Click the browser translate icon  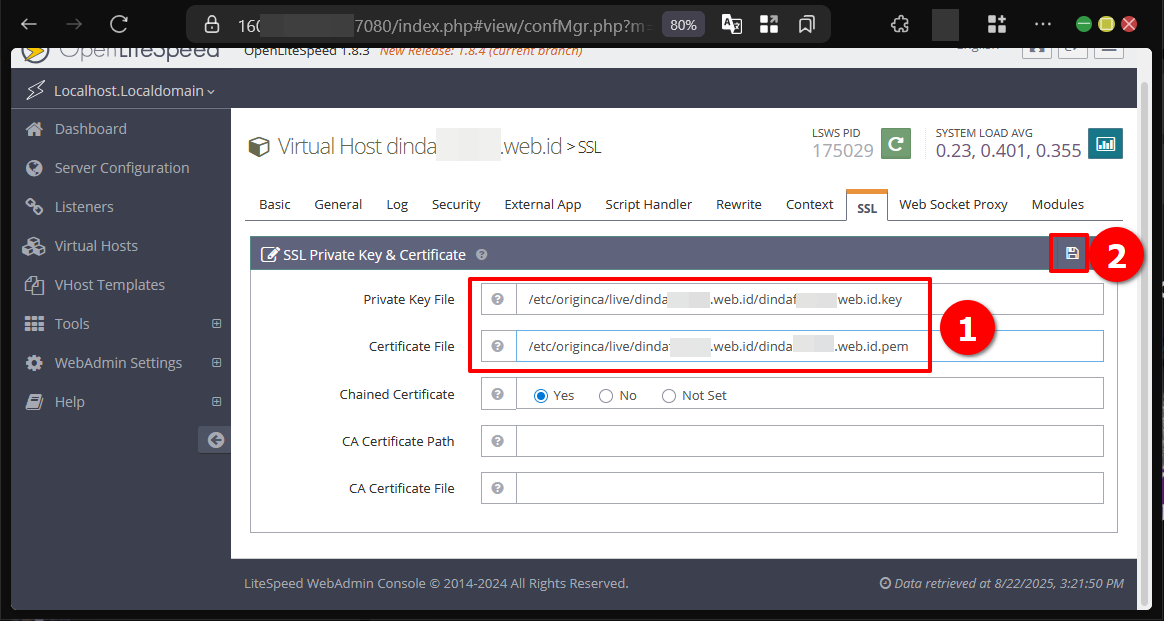tap(732, 24)
